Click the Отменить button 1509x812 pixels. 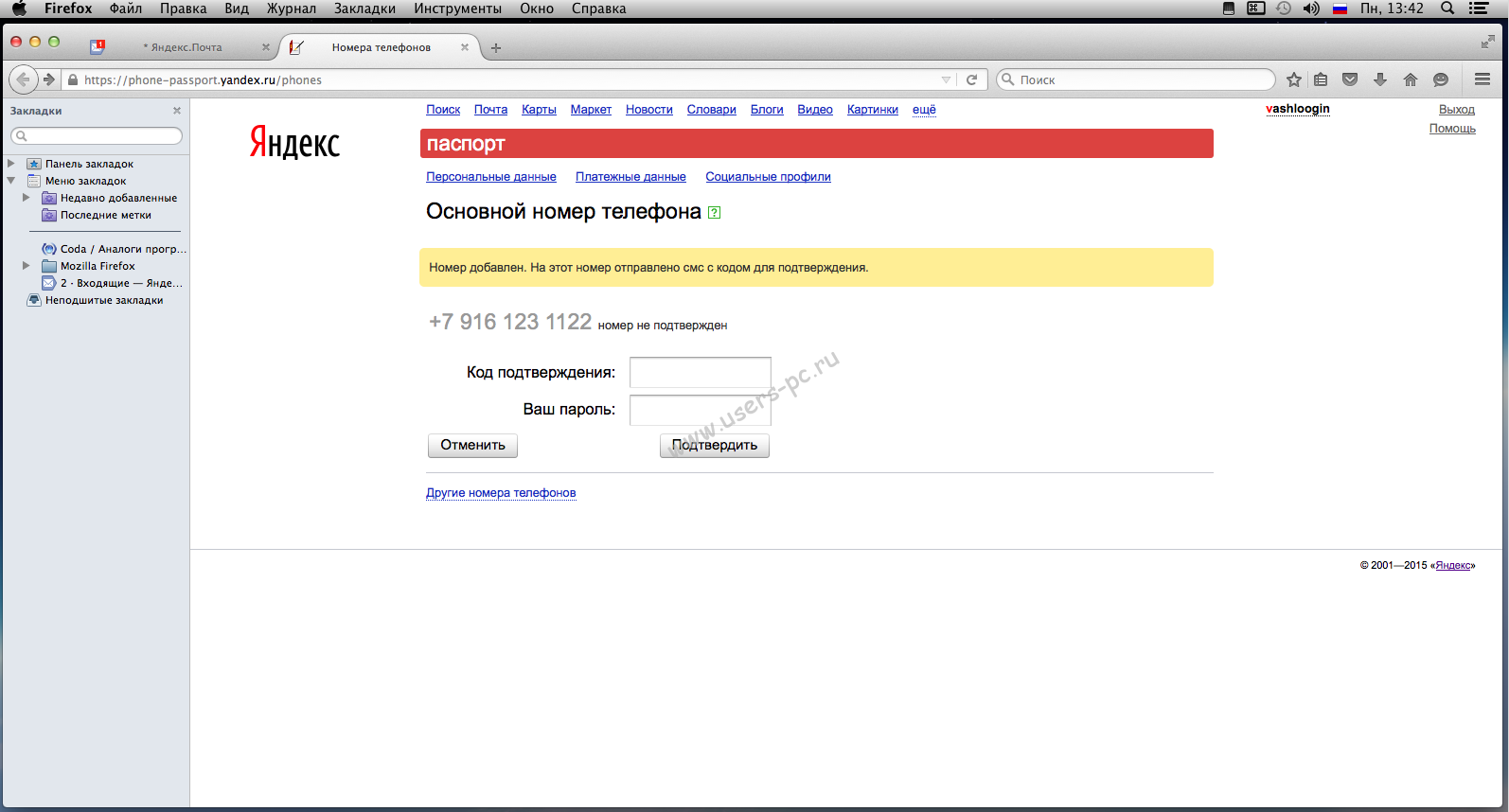click(472, 445)
